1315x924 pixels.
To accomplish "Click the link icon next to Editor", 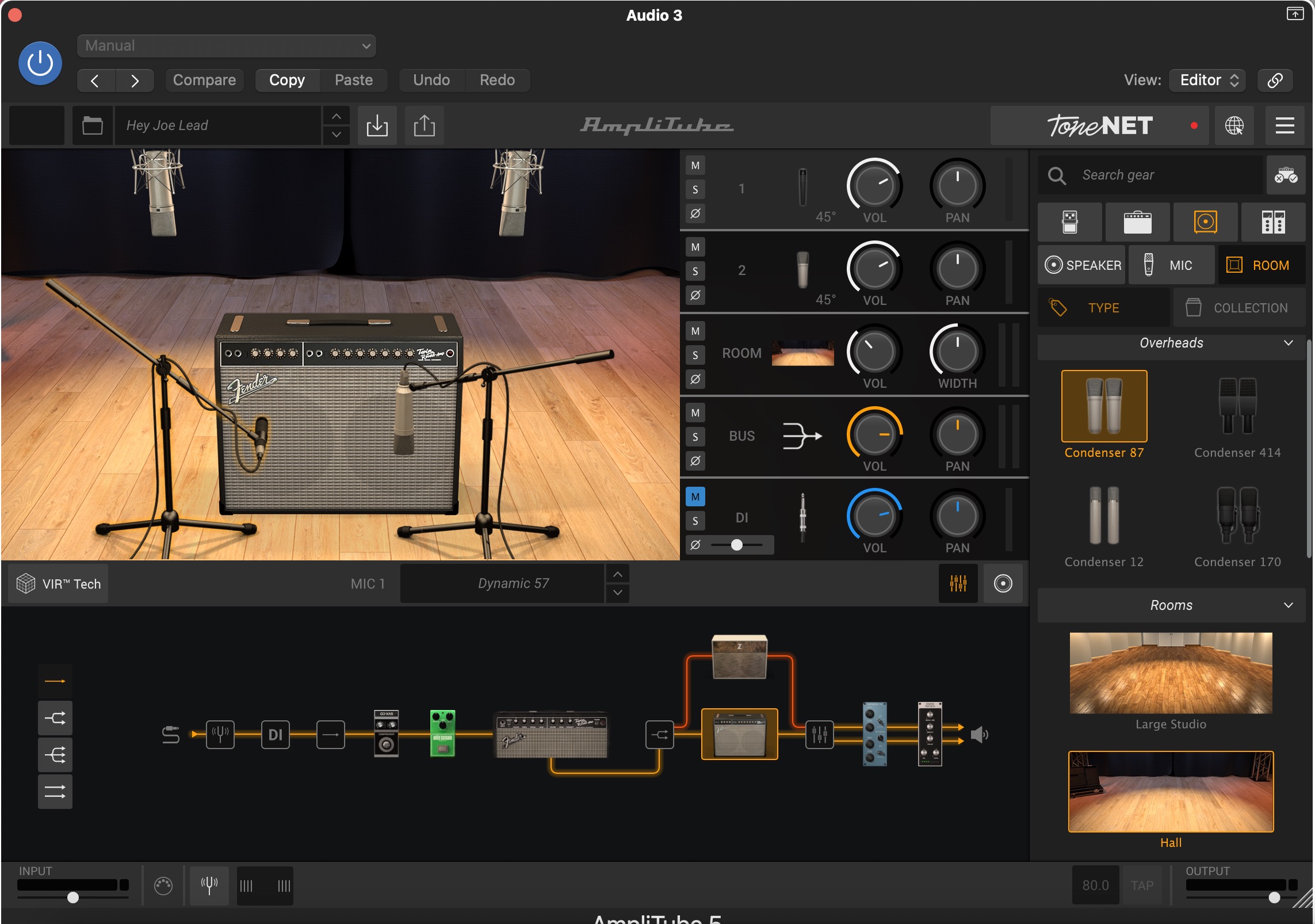I will [1275, 80].
